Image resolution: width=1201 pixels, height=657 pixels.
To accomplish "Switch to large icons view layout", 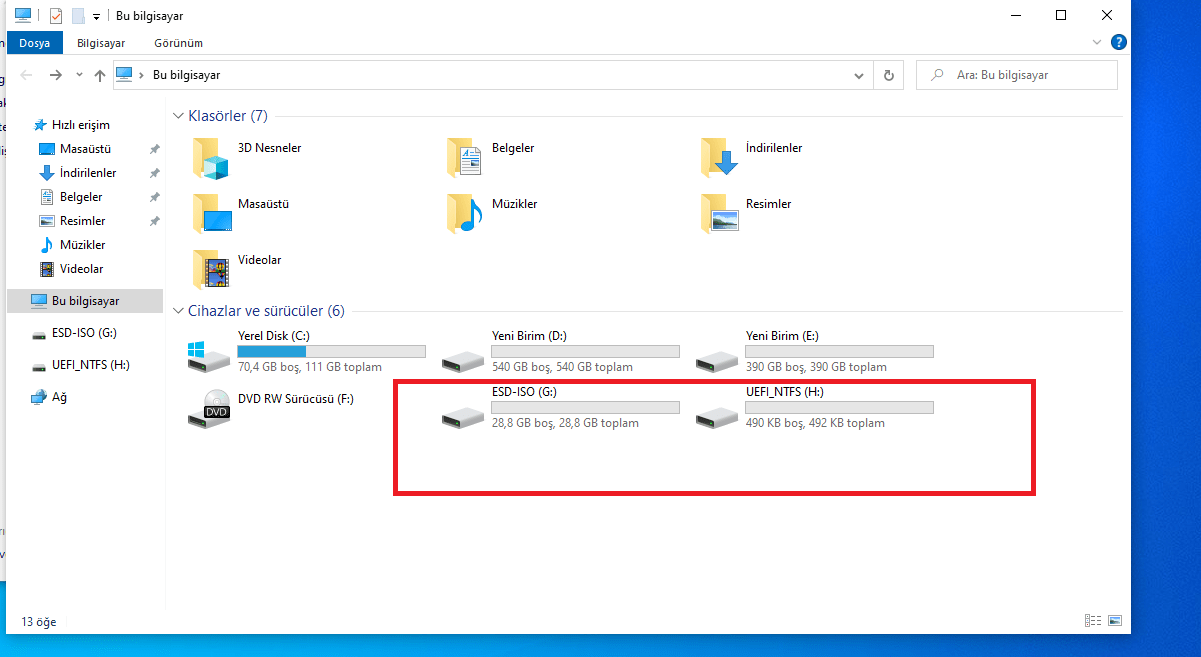I will click(x=1115, y=621).
